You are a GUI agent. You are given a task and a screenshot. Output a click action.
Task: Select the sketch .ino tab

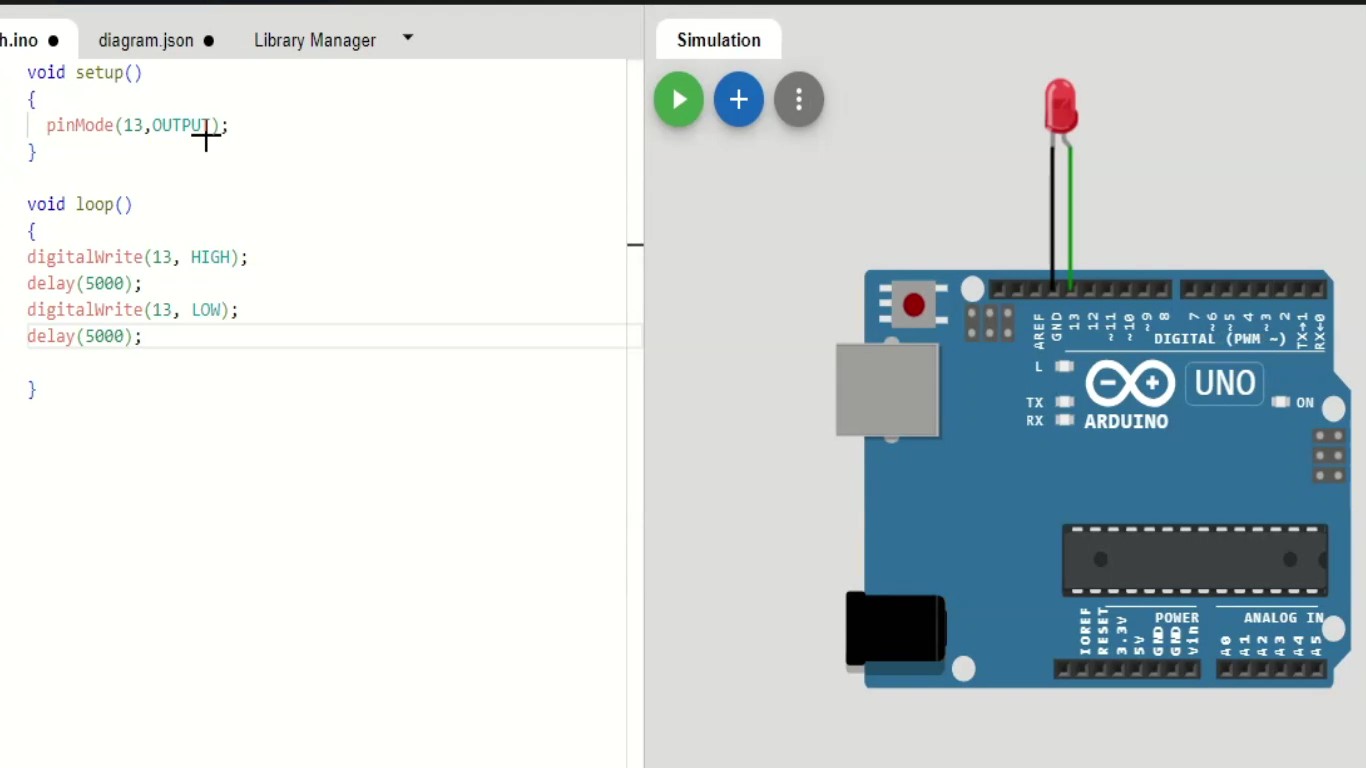(30, 40)
